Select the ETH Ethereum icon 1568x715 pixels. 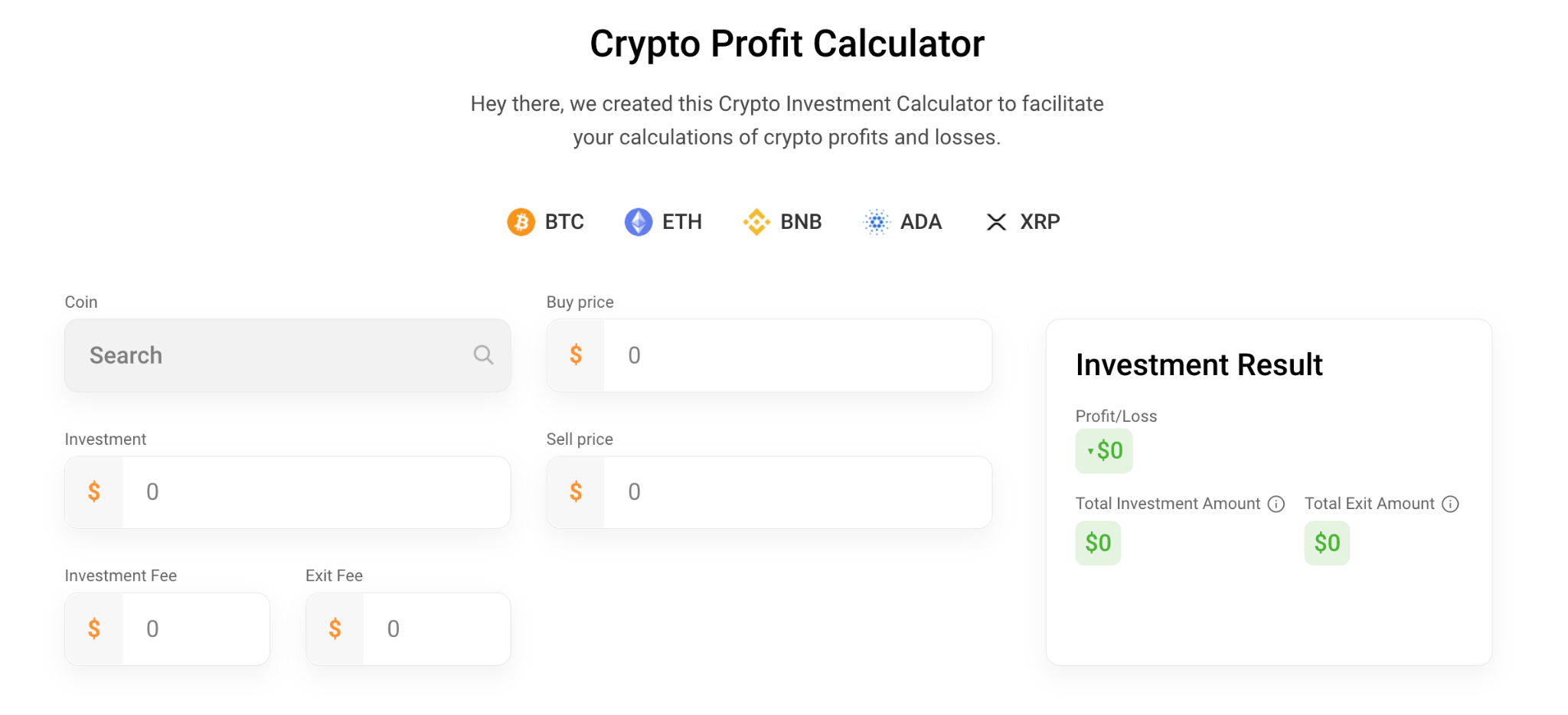click(x=638, y=222)
